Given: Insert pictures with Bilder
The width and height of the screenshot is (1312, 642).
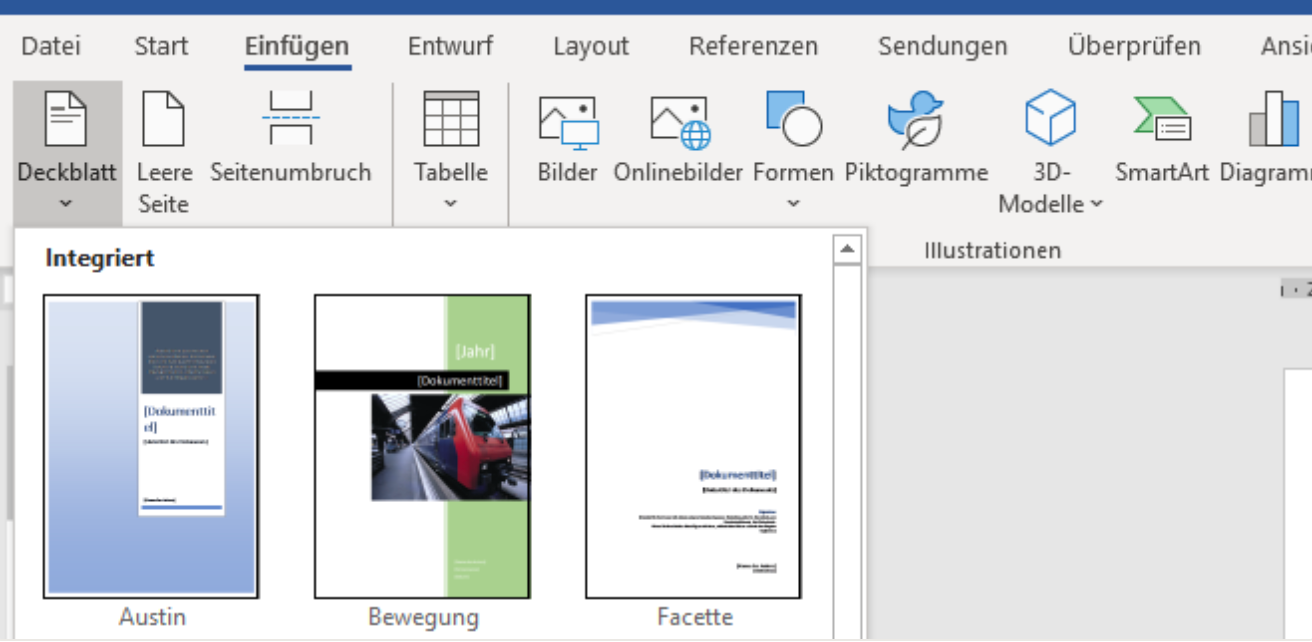Looking at the screenshot, I should click(567, 138).
